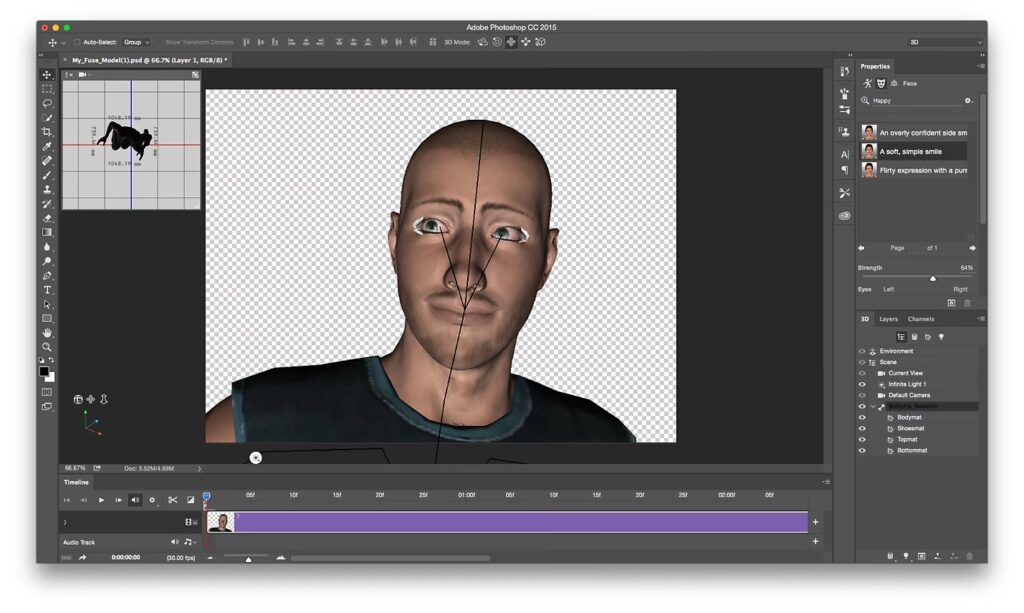Select the Horizontal Type tool
This screenshot has height=613, width=1024.
click(x=47, y=290)
